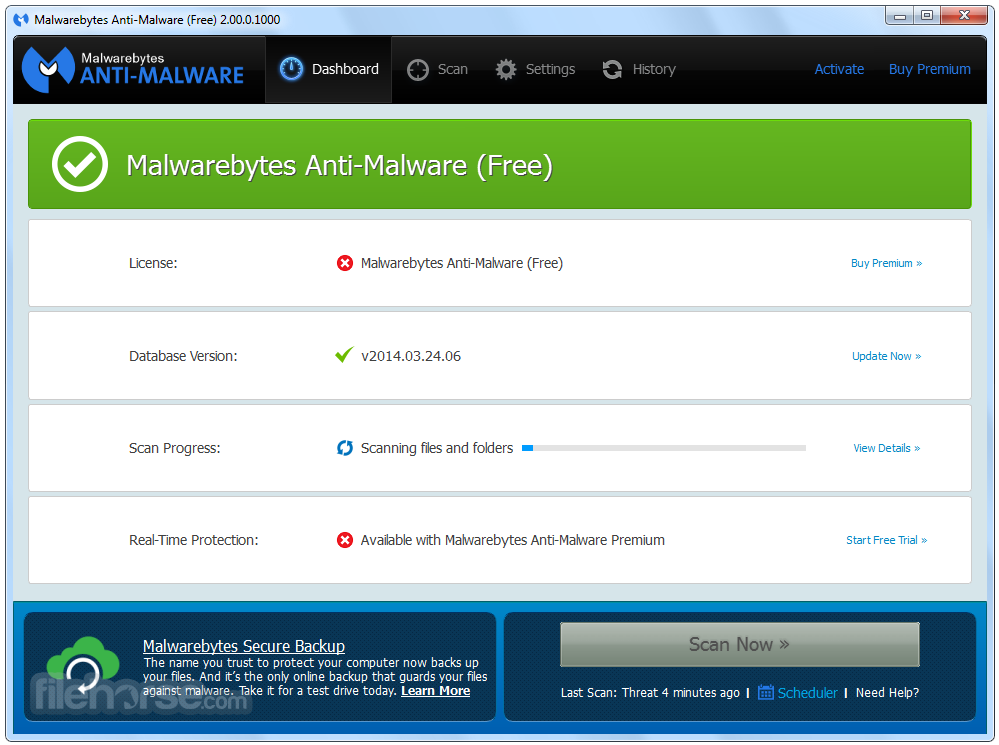Image resolution: width=999 pixels, height=745 pixels.
Task: Click the Malwarebytes Anti-Malware logo
Action: point(133,69)
